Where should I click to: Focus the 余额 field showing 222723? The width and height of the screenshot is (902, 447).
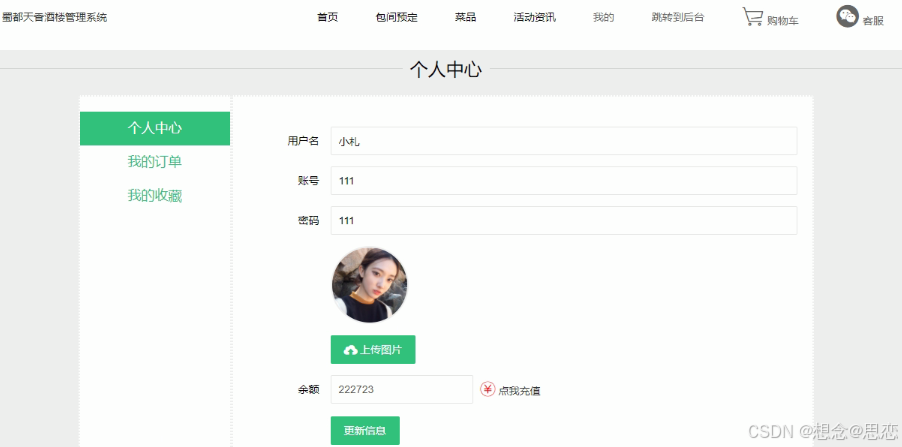click(402, 389)
